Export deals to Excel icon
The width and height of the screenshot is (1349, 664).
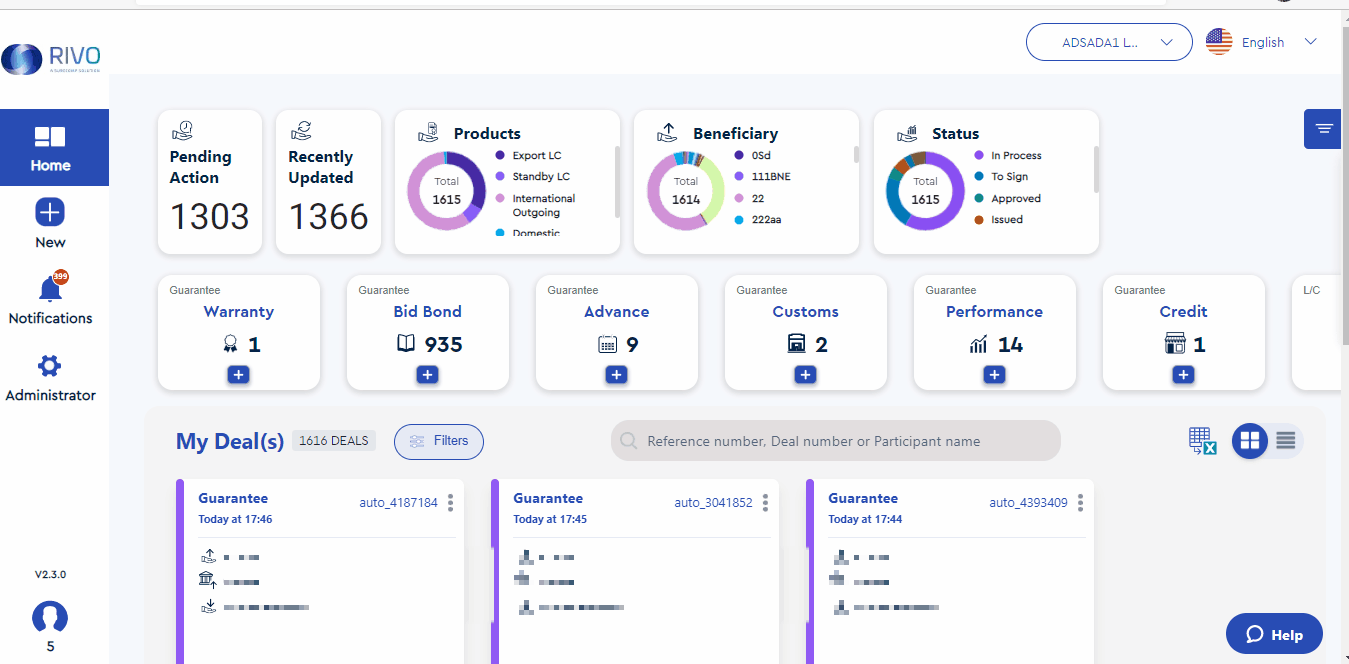[1202, 441]
